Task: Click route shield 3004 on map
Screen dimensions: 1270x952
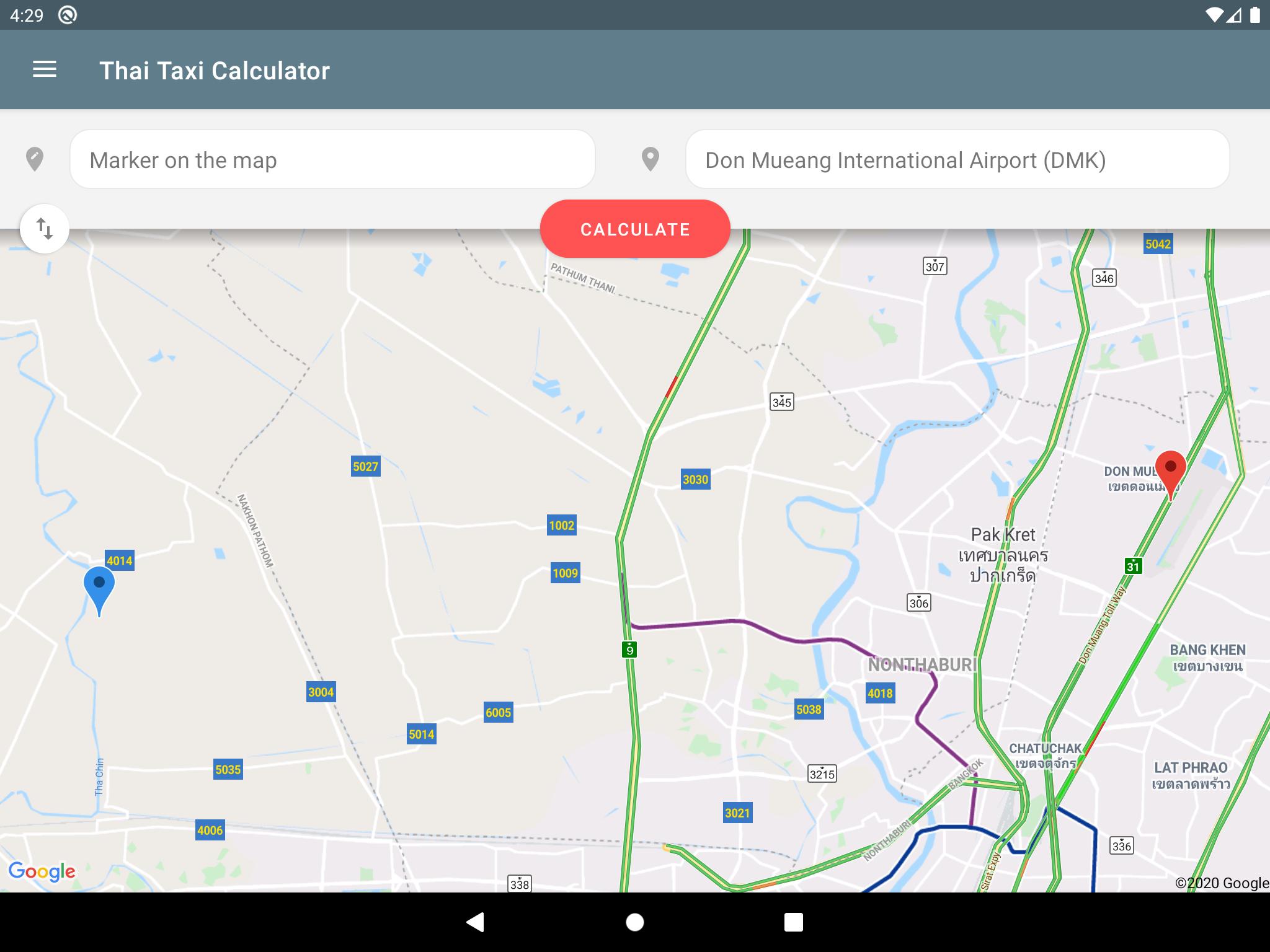Action: pyautogui.click(x=321, y=692)
